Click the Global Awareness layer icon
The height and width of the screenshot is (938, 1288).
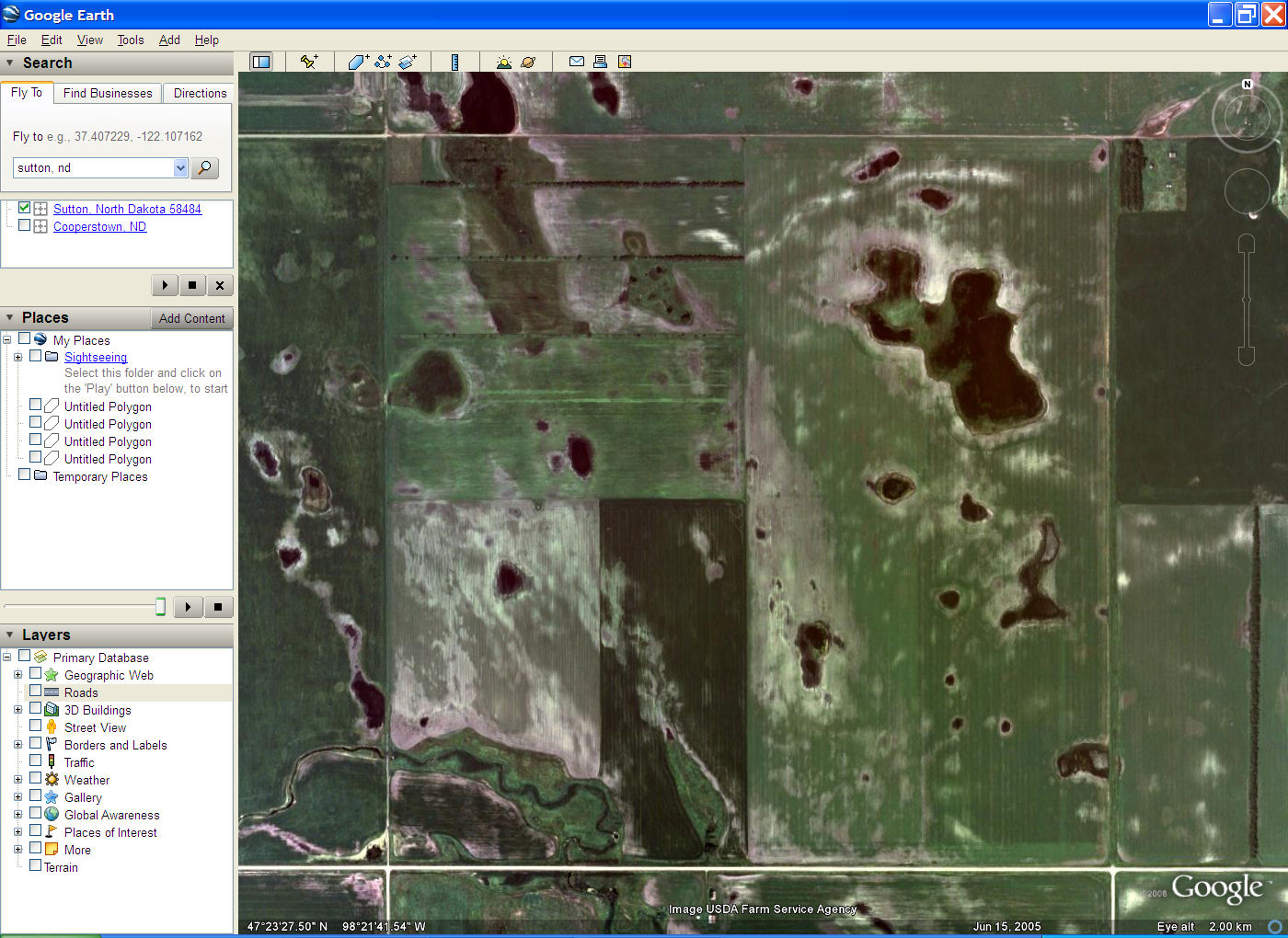pos(52,815)
